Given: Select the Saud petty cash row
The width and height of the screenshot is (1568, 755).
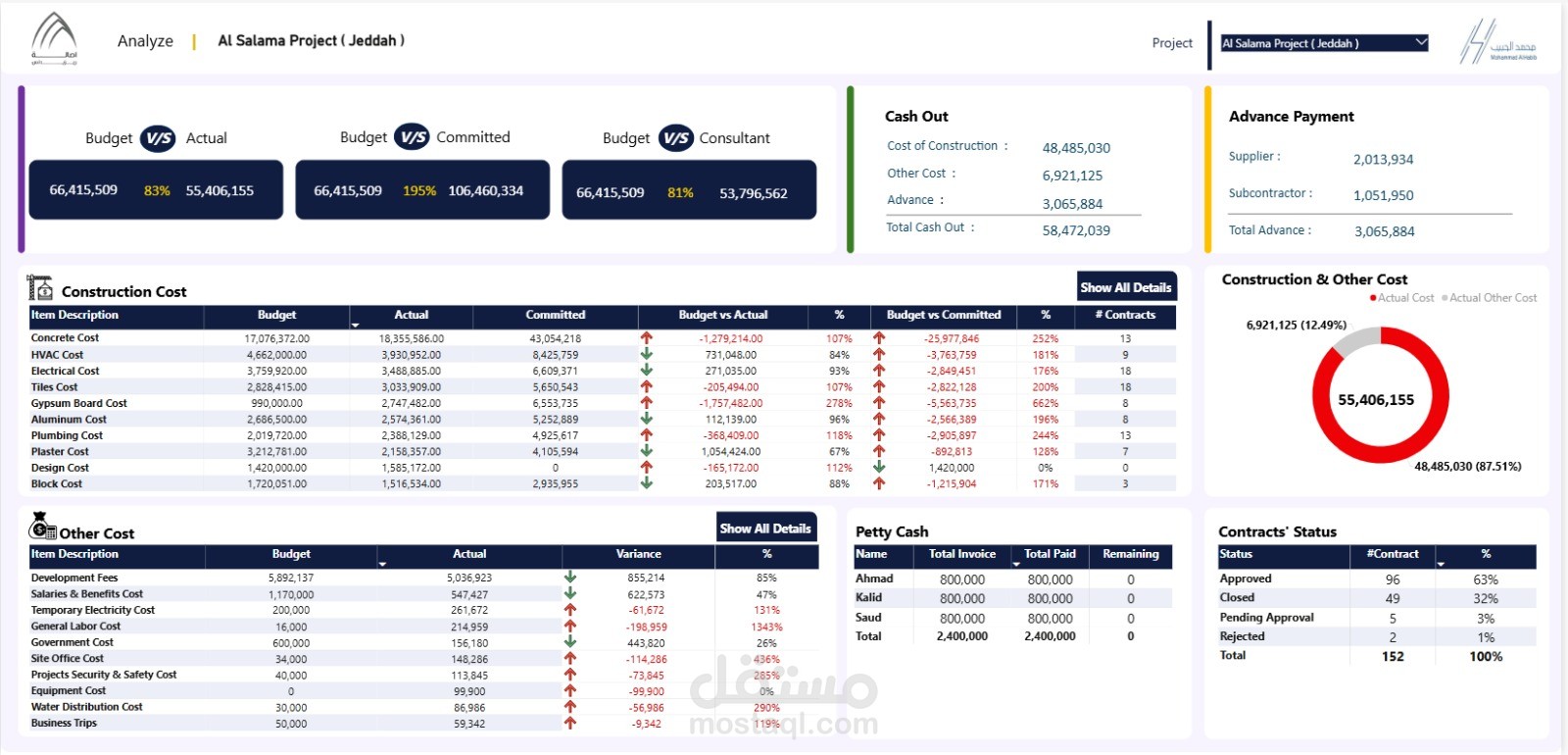Looking at the screenshot, I should (1013, 618).
